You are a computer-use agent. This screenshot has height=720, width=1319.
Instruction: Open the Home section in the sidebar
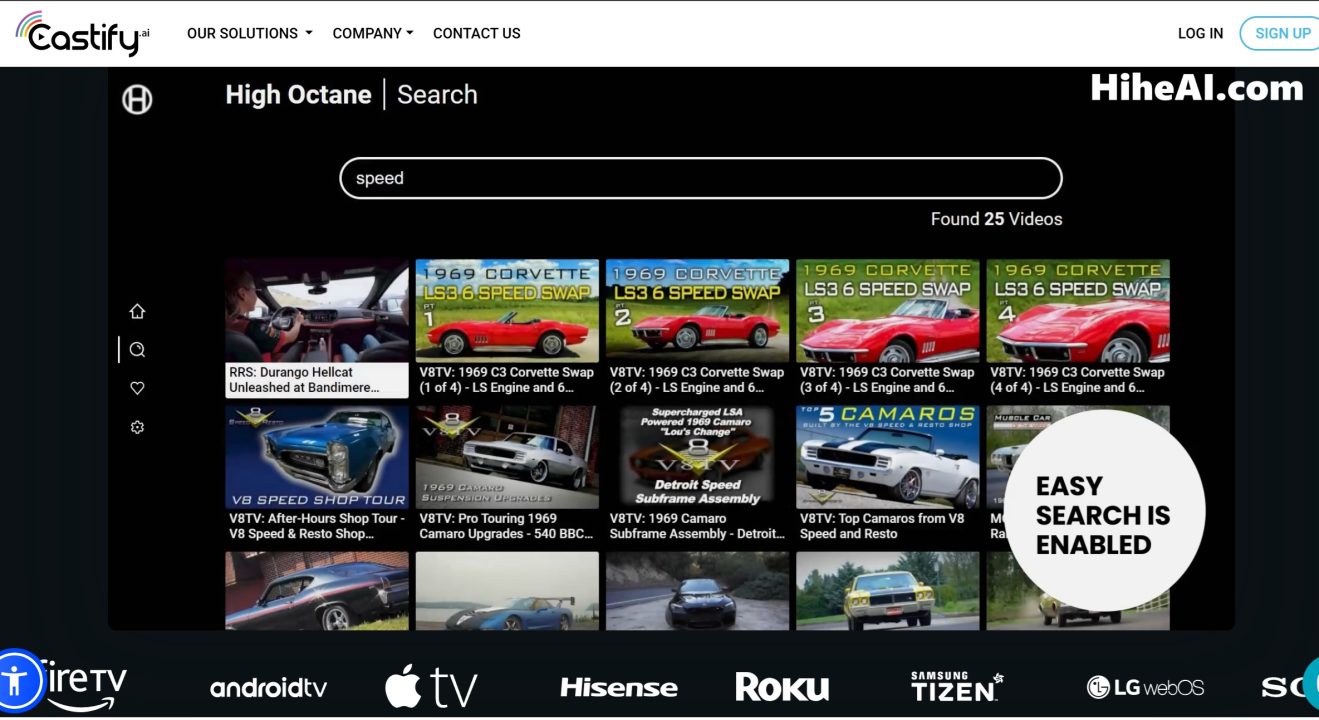click(137, 311)
